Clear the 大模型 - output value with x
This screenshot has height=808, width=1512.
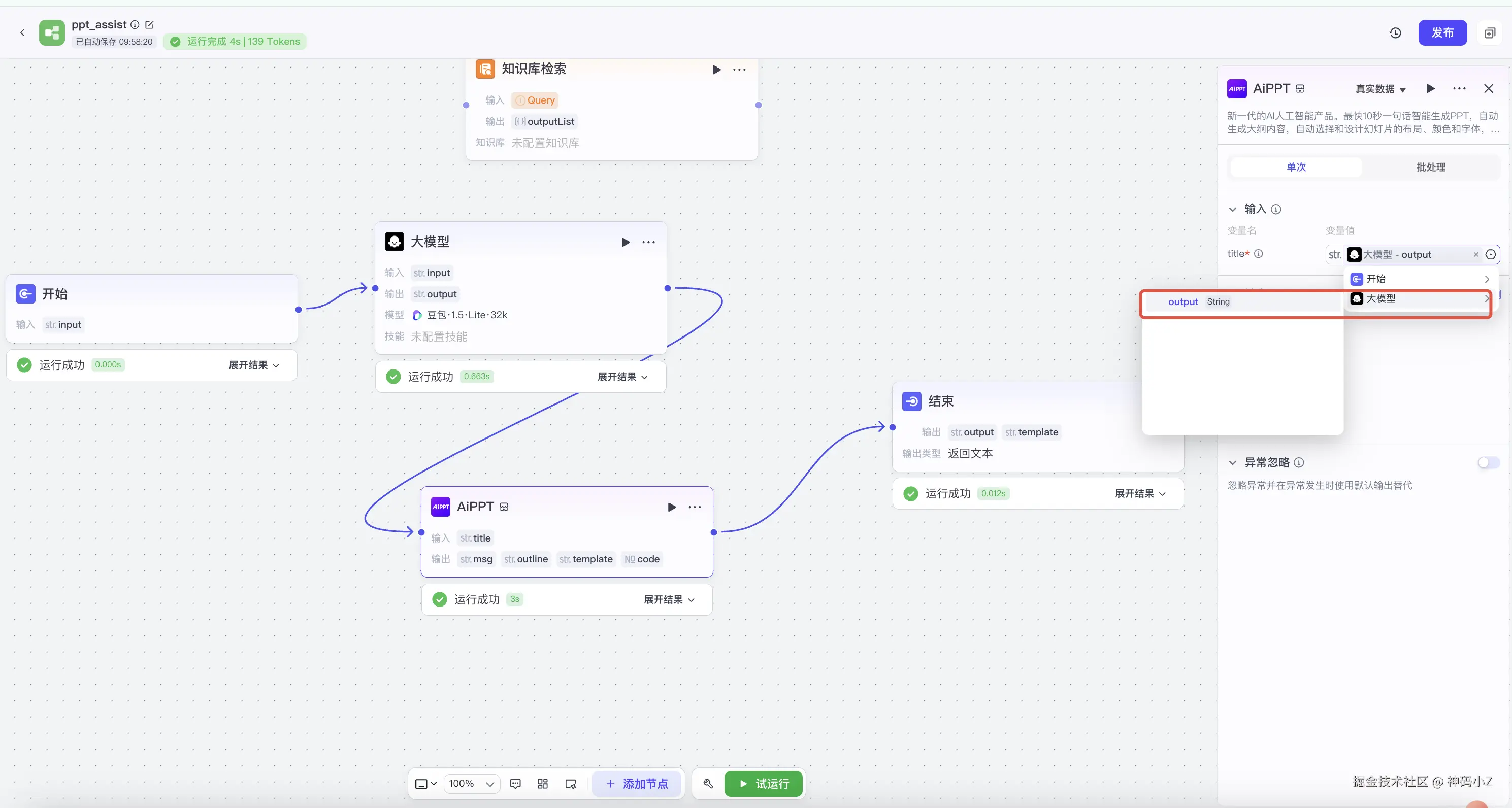pos(1475,255)
